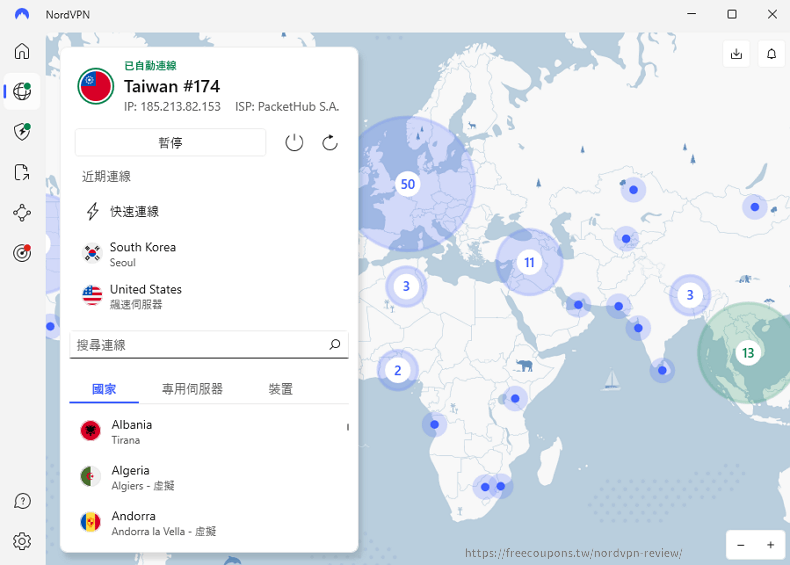Click the South Korea flag icon
The image size is (790, 565).
pyautogui.click(x=92, y=253)
